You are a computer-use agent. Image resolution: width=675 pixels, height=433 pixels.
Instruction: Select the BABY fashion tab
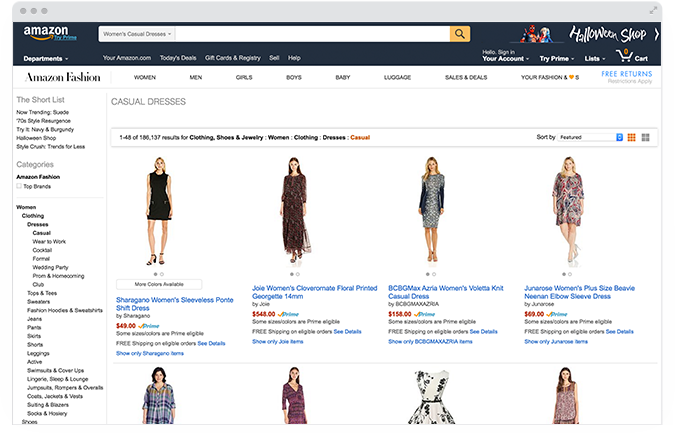click(343, 77)
